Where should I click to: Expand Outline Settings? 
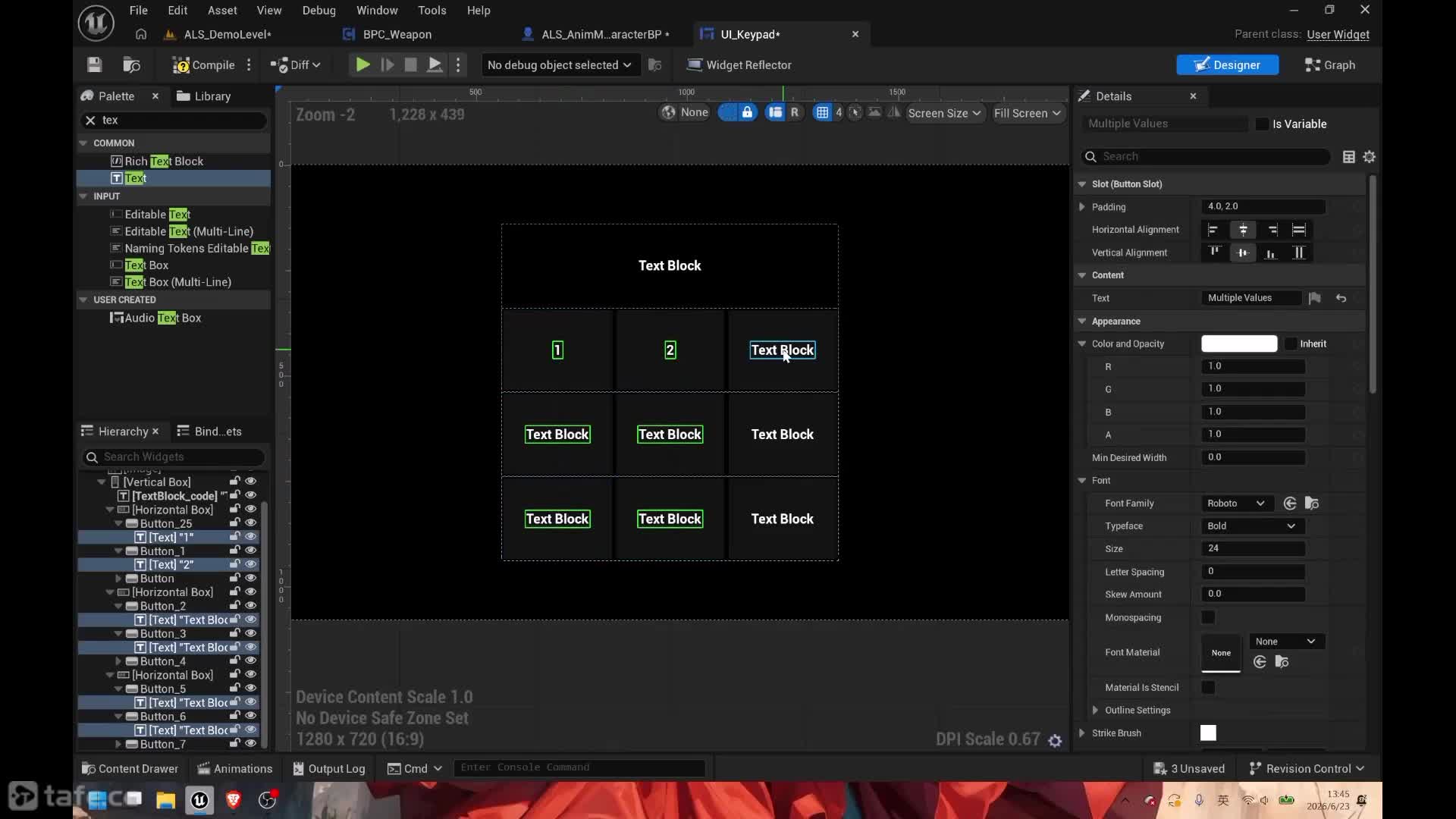click(1095, 711)
